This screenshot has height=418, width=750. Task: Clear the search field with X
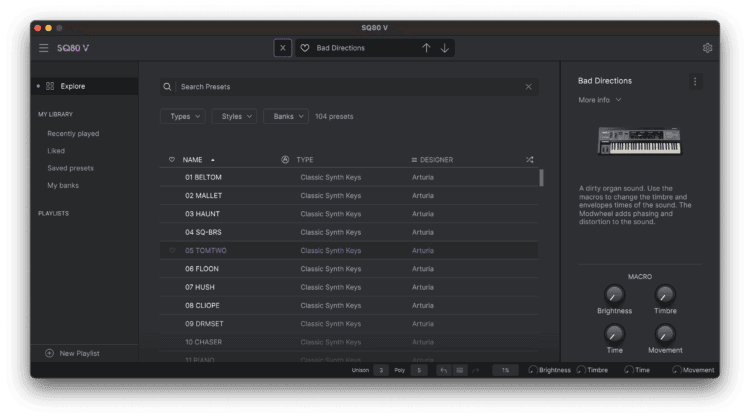[x=528, y=87]
